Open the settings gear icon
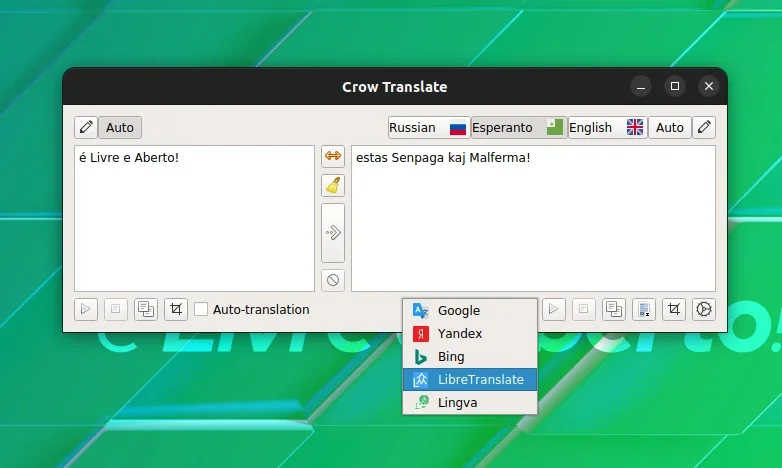Screen dimensions: 782x468 pos(704,309)
